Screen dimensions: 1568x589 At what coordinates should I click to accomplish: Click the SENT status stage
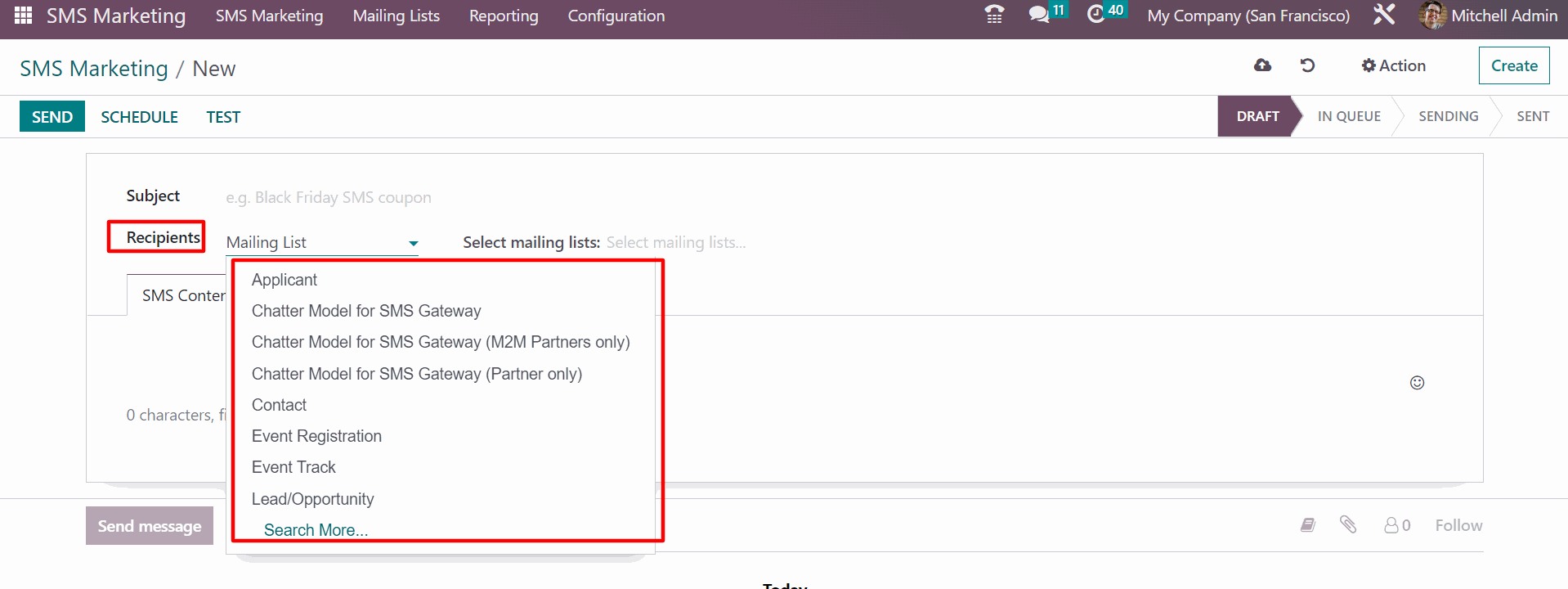pyautogui.click(x=1533, y=116)
